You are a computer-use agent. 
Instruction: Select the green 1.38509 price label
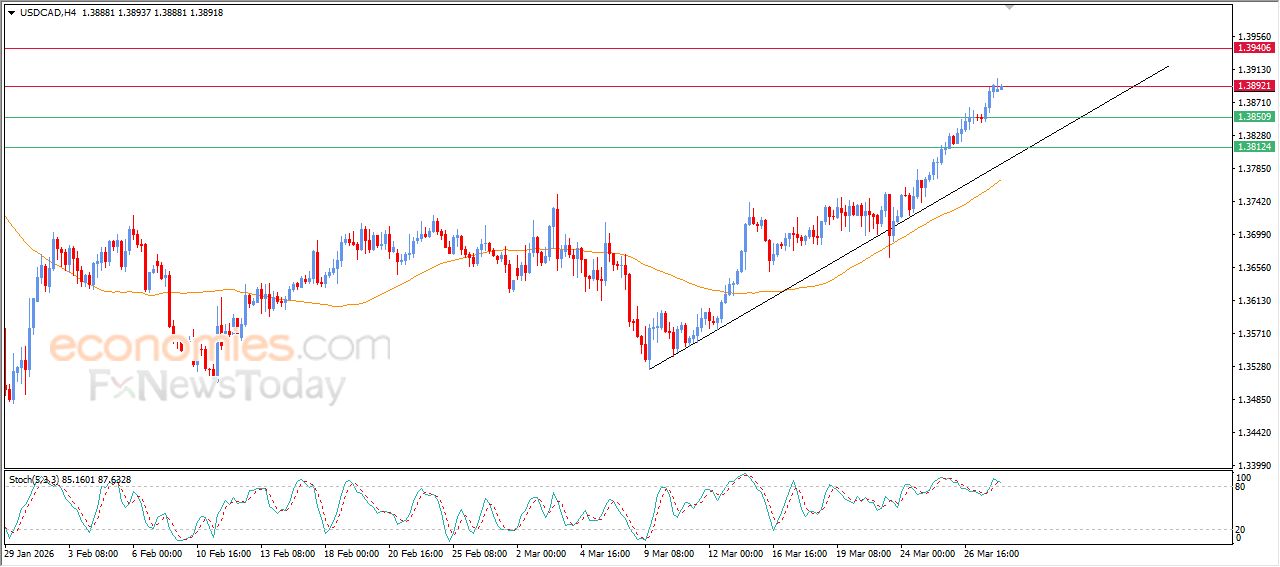[1254, 117]
